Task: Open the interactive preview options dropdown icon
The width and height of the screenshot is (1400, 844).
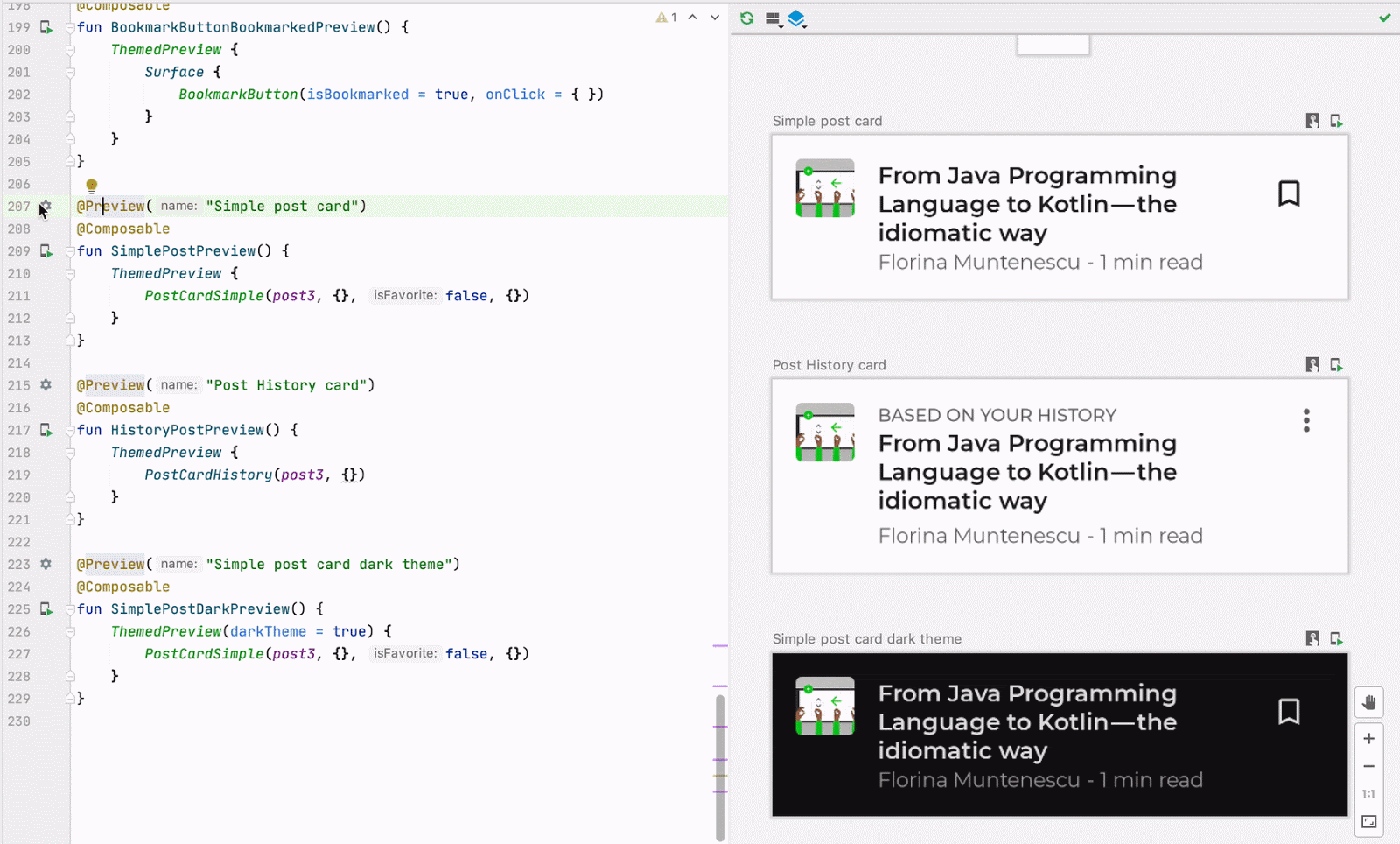Action: coord(773,18)
